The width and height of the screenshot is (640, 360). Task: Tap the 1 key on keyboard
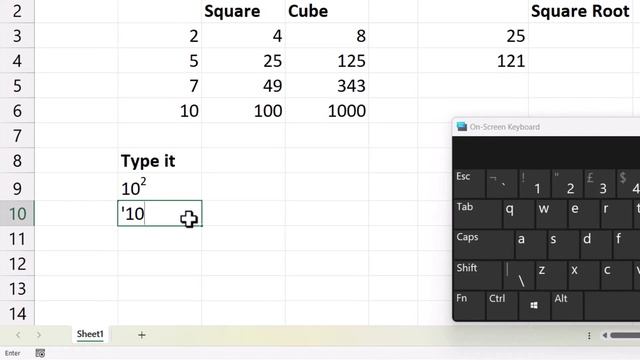pos(534,183)
